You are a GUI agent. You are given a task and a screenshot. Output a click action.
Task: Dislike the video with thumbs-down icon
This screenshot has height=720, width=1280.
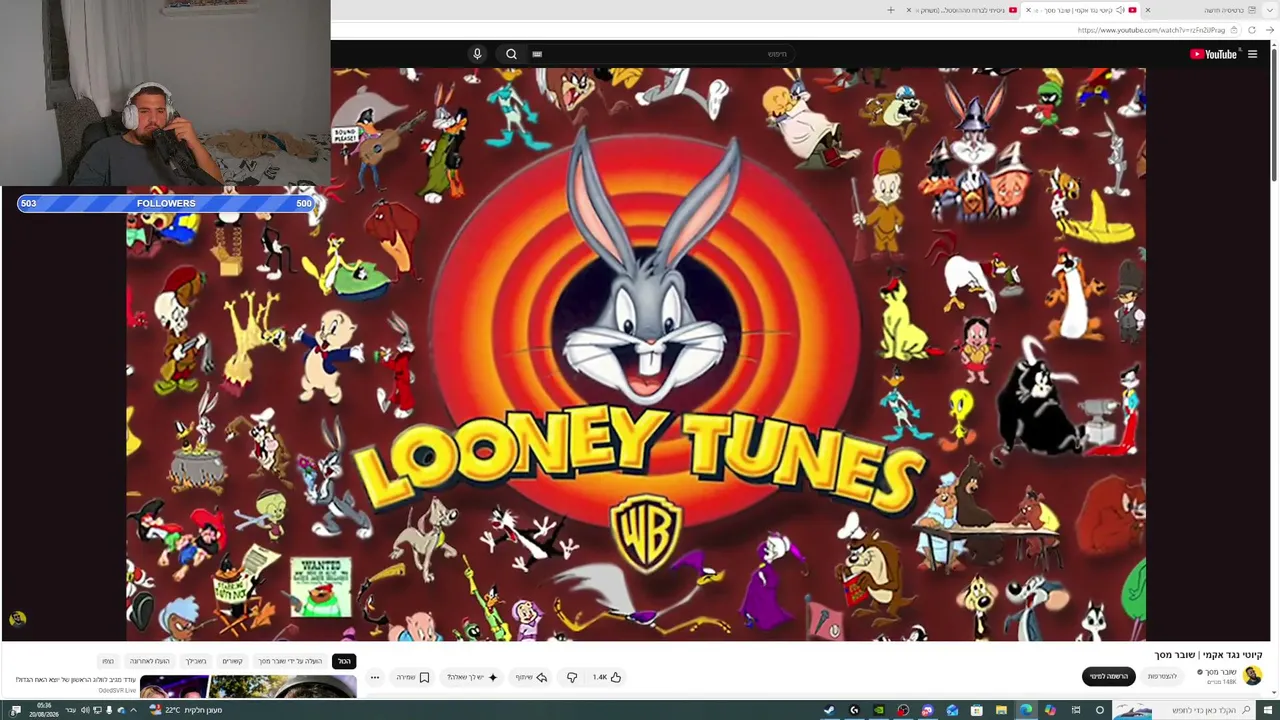click(572, 677)
